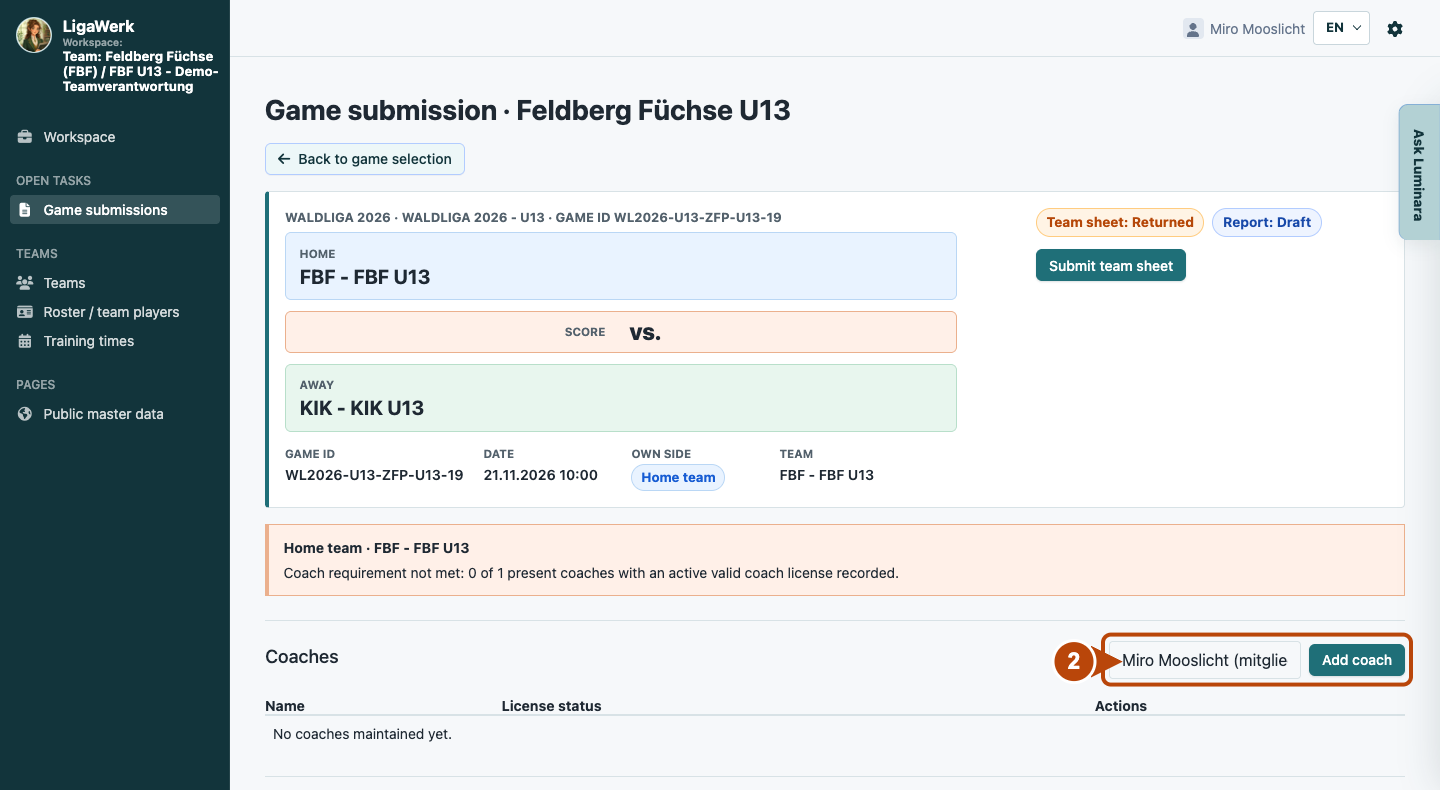1440x790 pixels.
Task: Click the Add coach button
Action: (1357, 660)
